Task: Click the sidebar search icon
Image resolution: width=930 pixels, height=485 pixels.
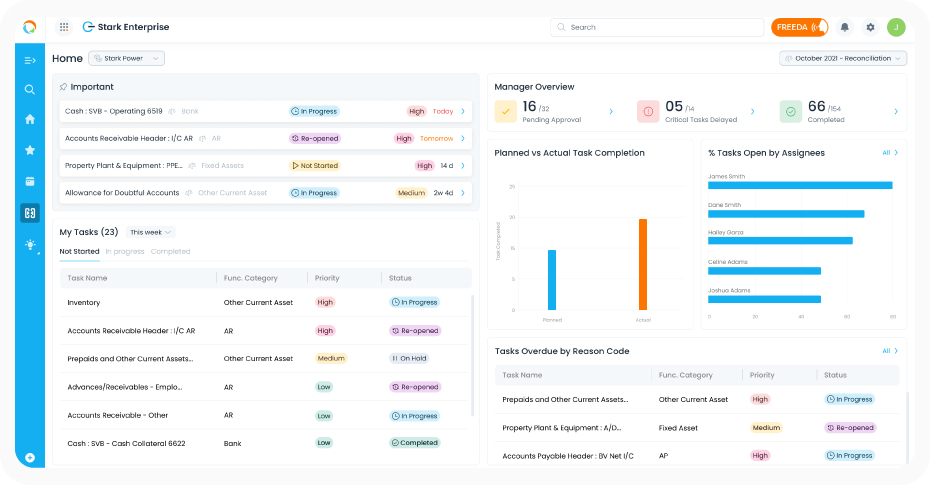Action: click(30, 90)
